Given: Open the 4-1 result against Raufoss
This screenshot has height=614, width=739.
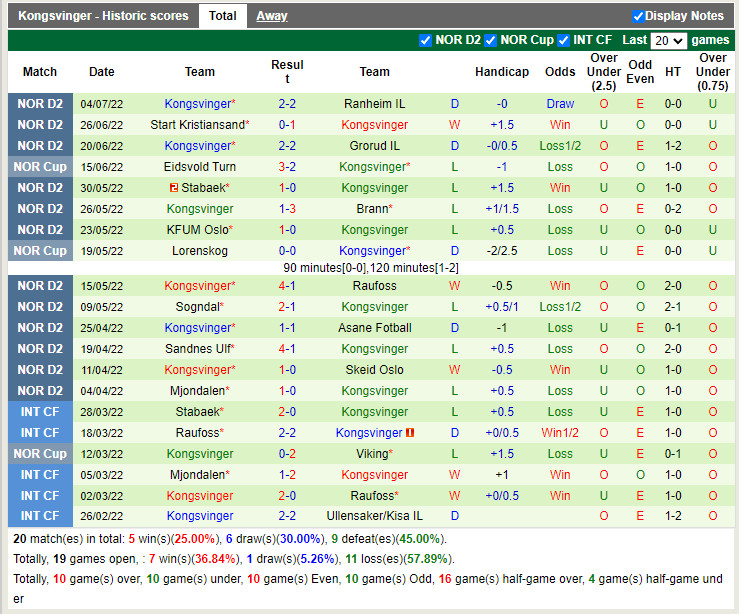Looking at the screenshot, I should coord(287,286).
